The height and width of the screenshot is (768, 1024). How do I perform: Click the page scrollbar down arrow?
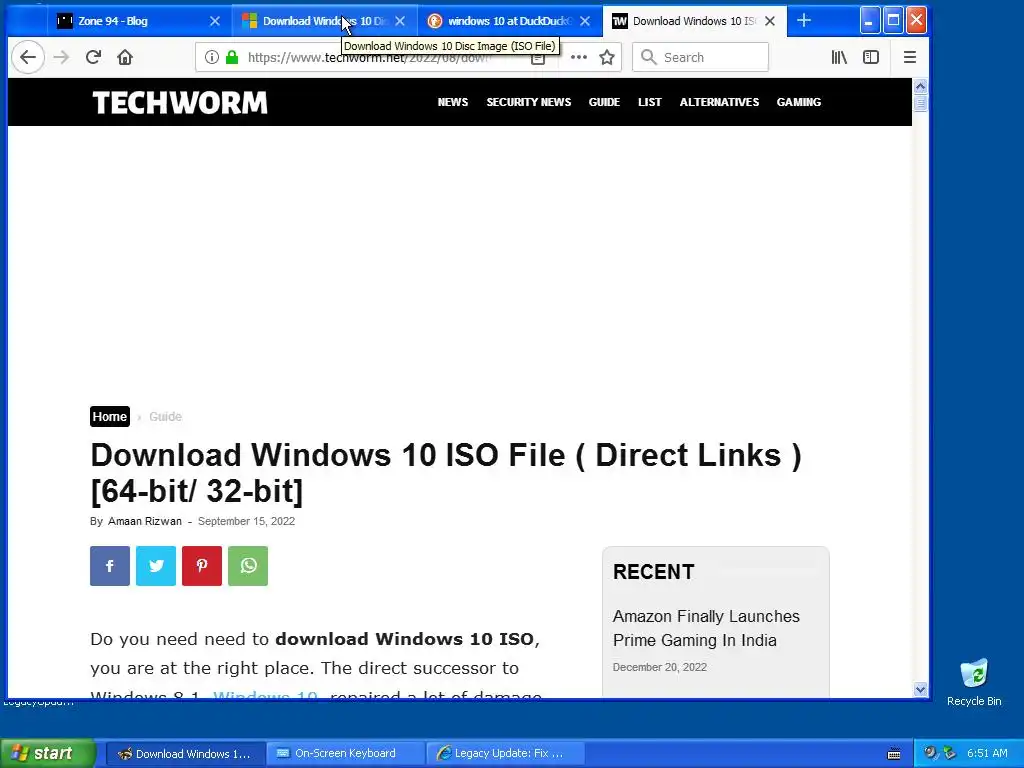tap(920, 690)
